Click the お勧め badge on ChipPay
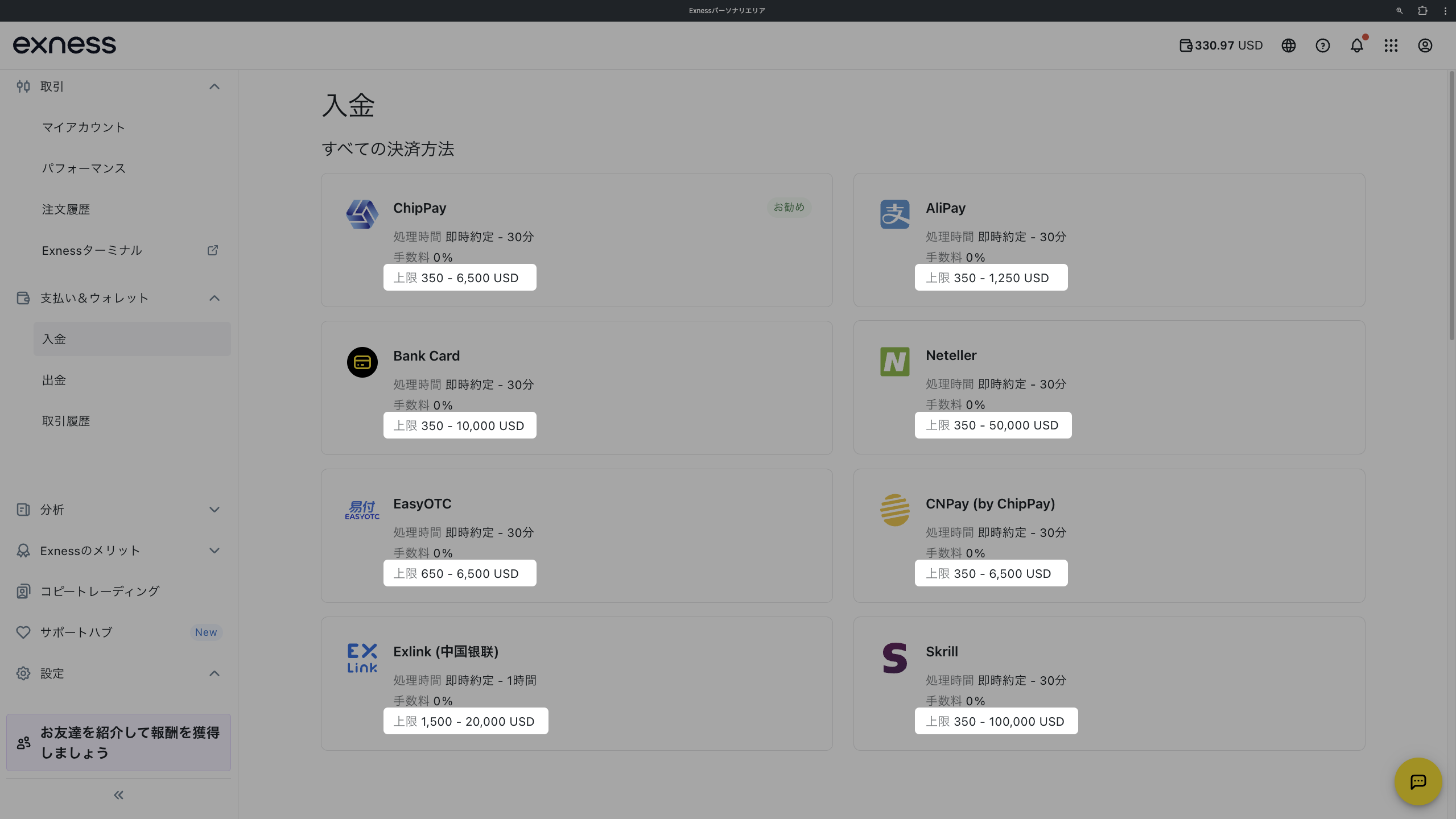This screenshot has height=819, width=1456. pos(789,207)
